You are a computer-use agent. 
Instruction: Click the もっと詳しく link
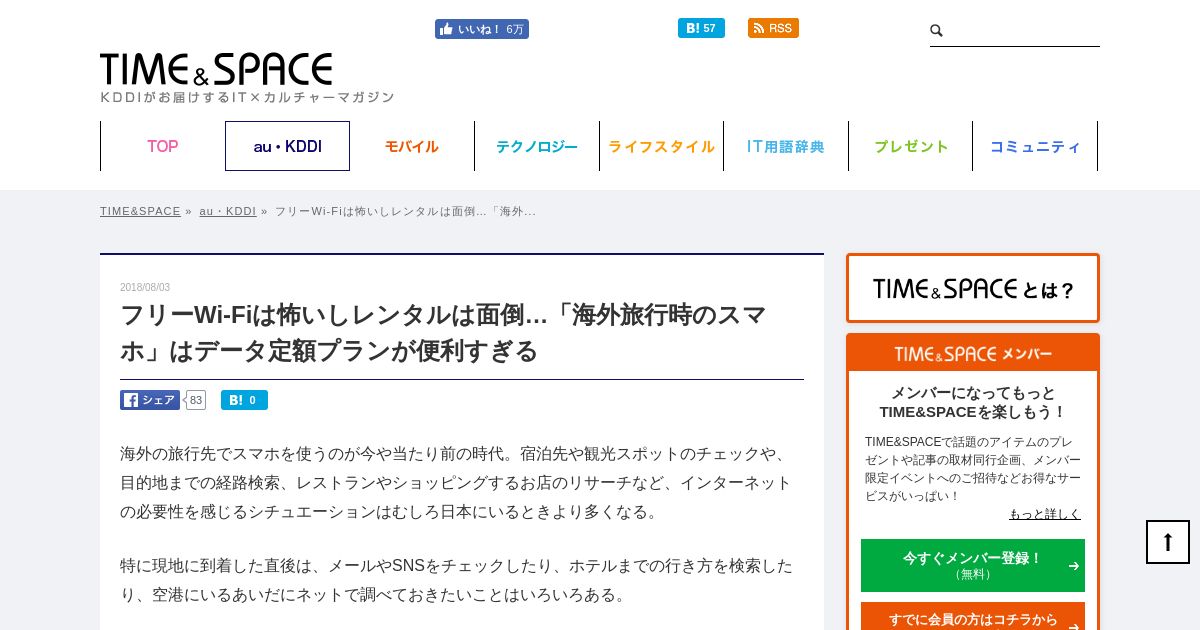click(x=1045, y=514)
